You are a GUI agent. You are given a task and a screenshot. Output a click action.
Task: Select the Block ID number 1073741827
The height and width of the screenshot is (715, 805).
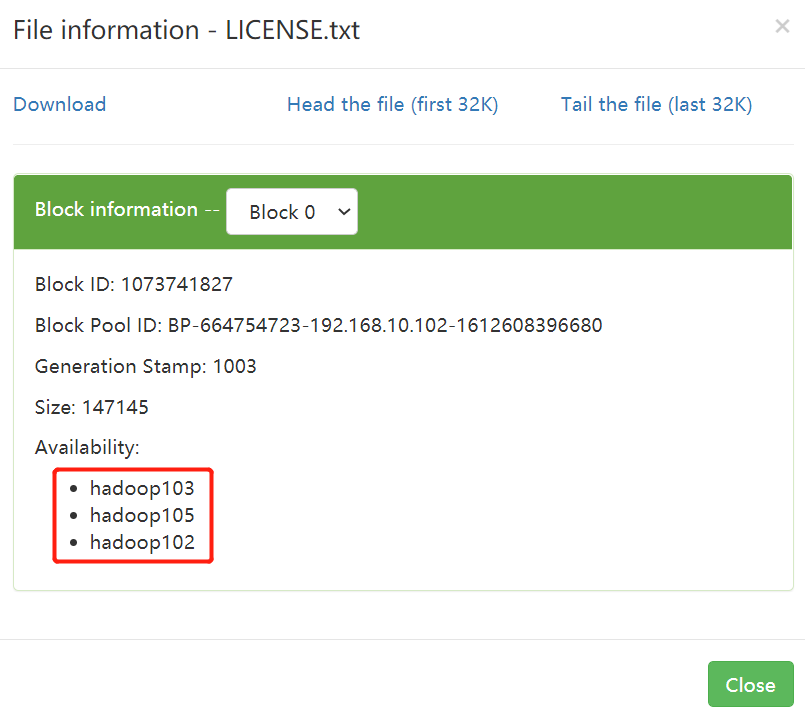[177, 284]
